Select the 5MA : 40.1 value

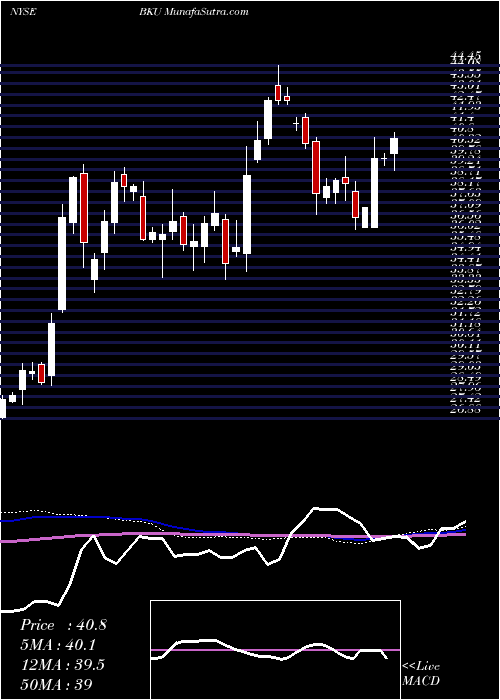coord(58,645)
